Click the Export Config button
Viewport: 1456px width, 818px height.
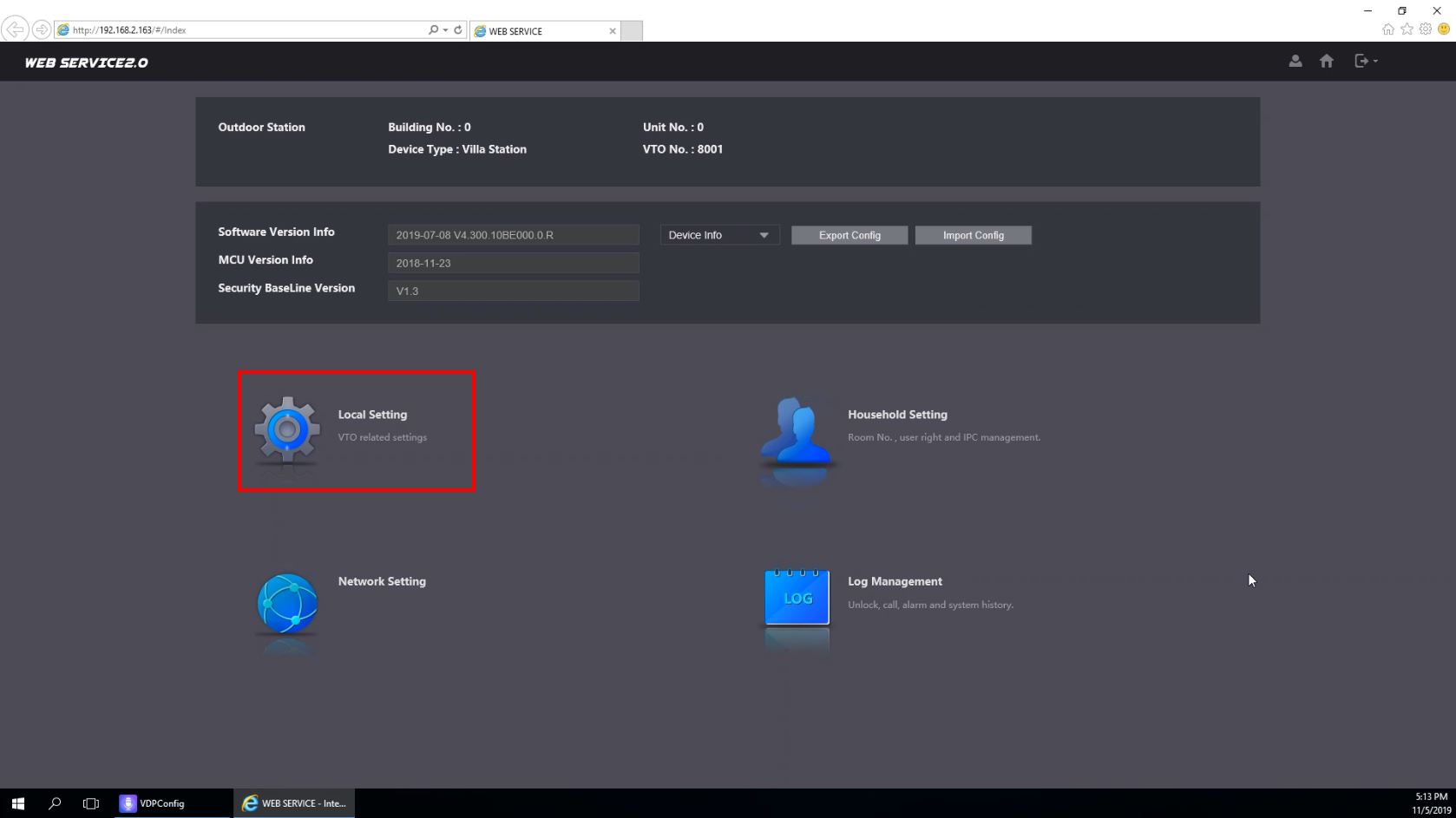tap(849, 235)
